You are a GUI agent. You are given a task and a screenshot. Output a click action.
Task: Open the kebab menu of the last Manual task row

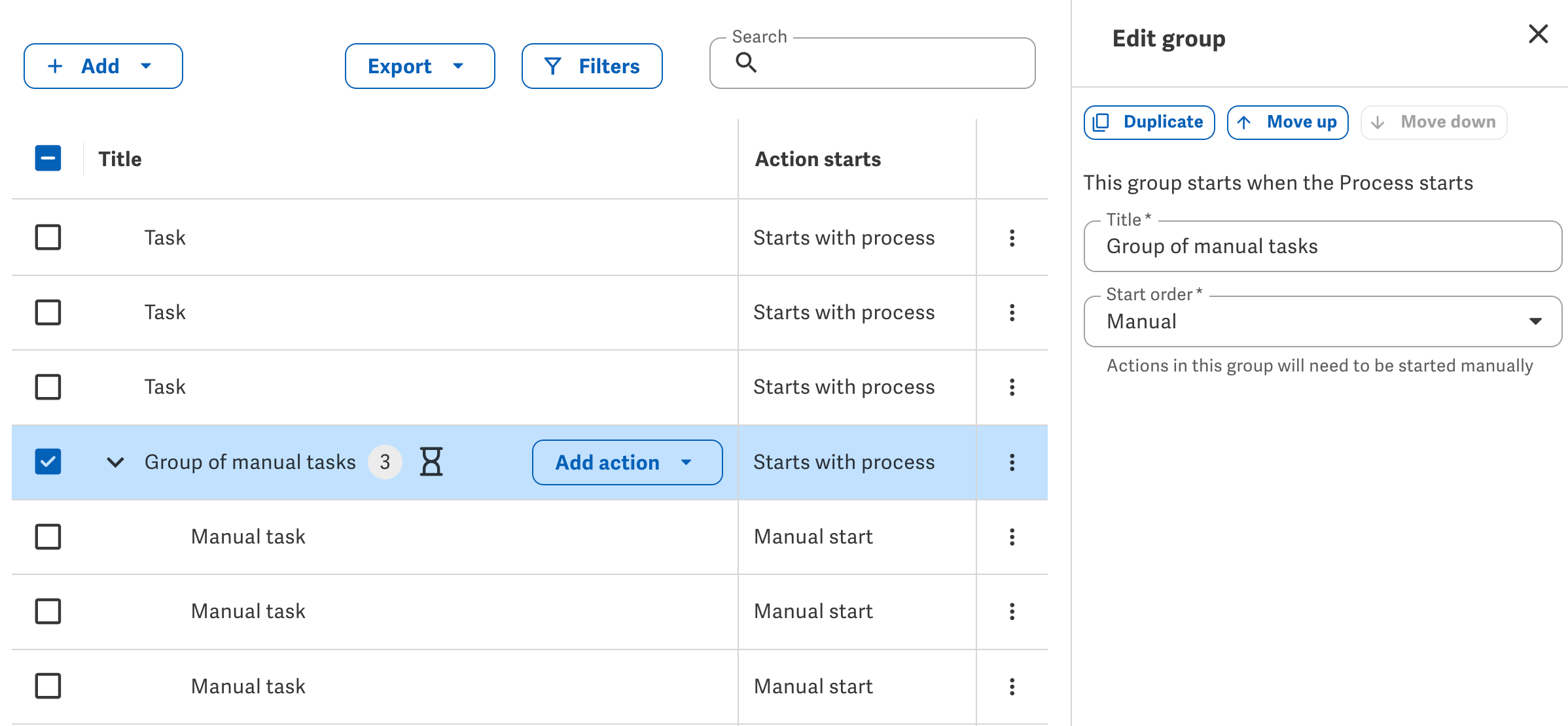click(1012, 687)
